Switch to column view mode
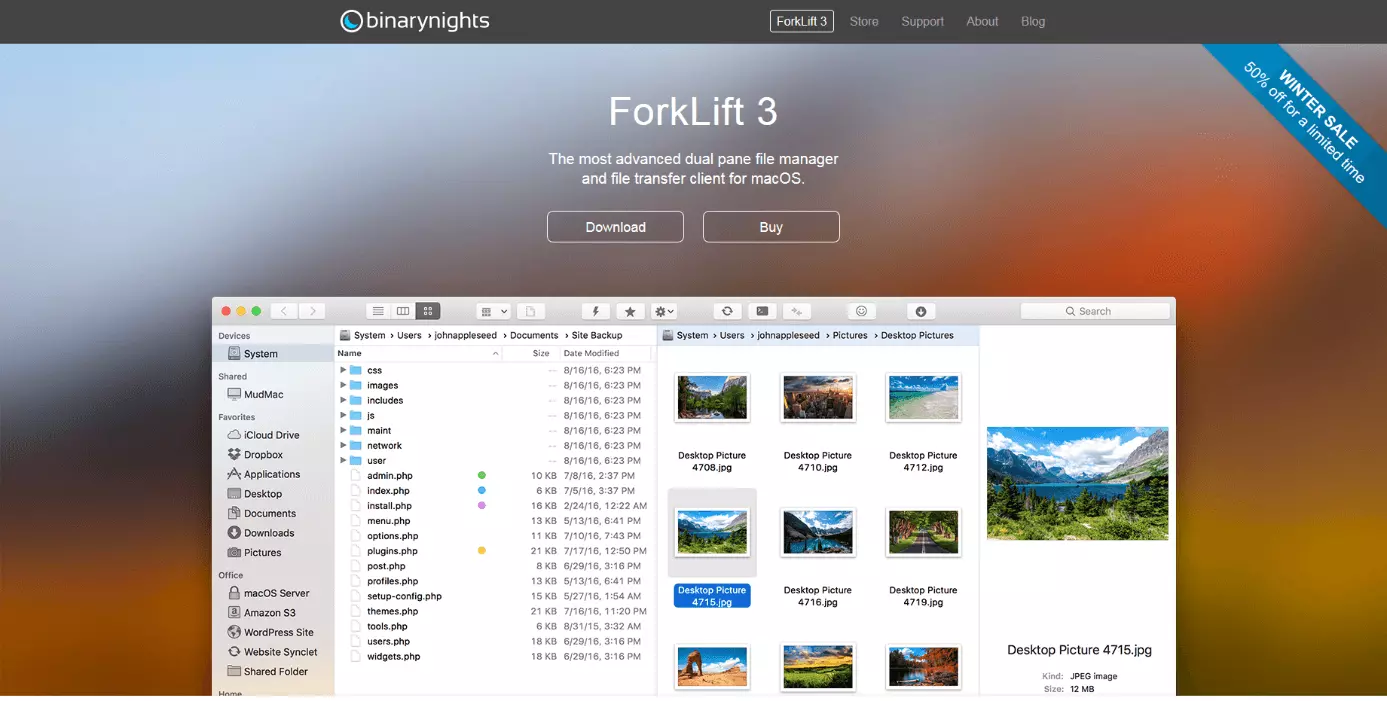1387x701 pixels. (x=403, y=311)
